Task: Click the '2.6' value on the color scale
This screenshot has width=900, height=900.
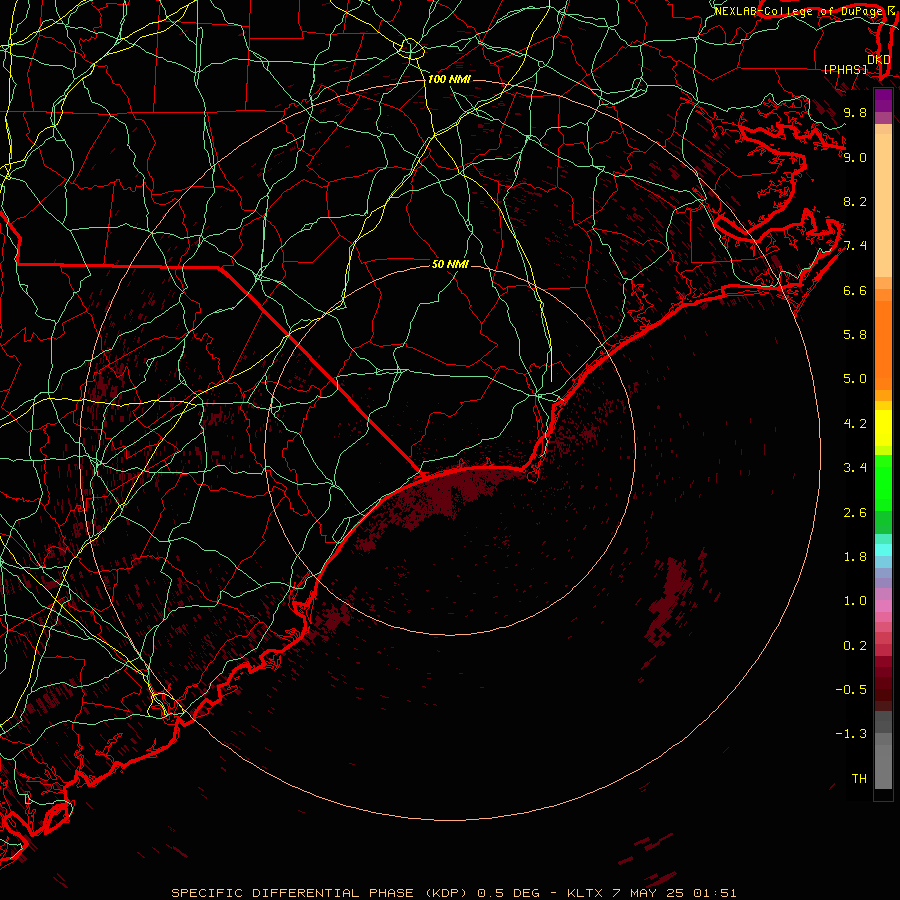Action: pyautogui.click(x=855, y=513)
